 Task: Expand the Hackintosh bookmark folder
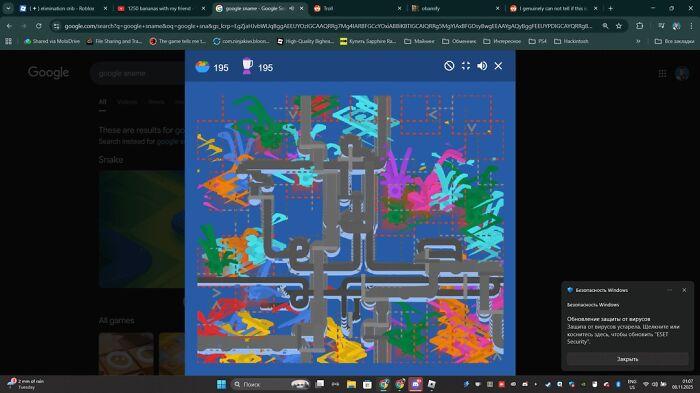(x=571, y=41)
